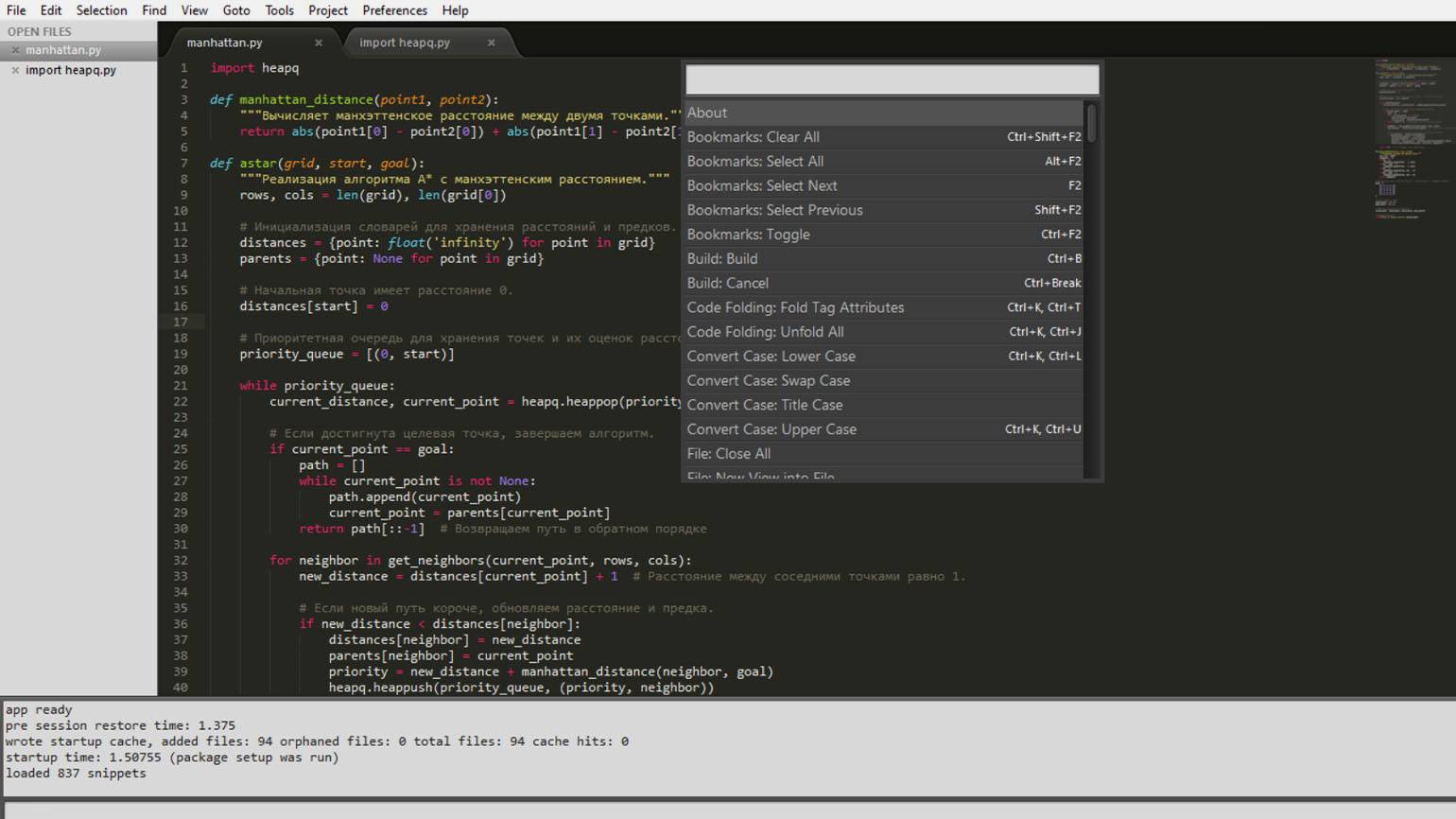
Task: Run the Build: Cancel command
Action: (x=884, y=284)
